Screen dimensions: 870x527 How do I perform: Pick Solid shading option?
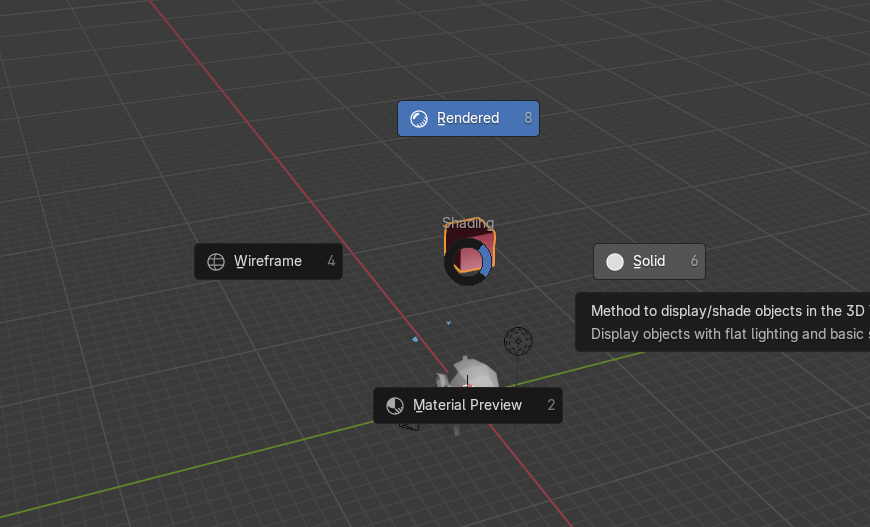pyautogui.click(x=649, y=261)
